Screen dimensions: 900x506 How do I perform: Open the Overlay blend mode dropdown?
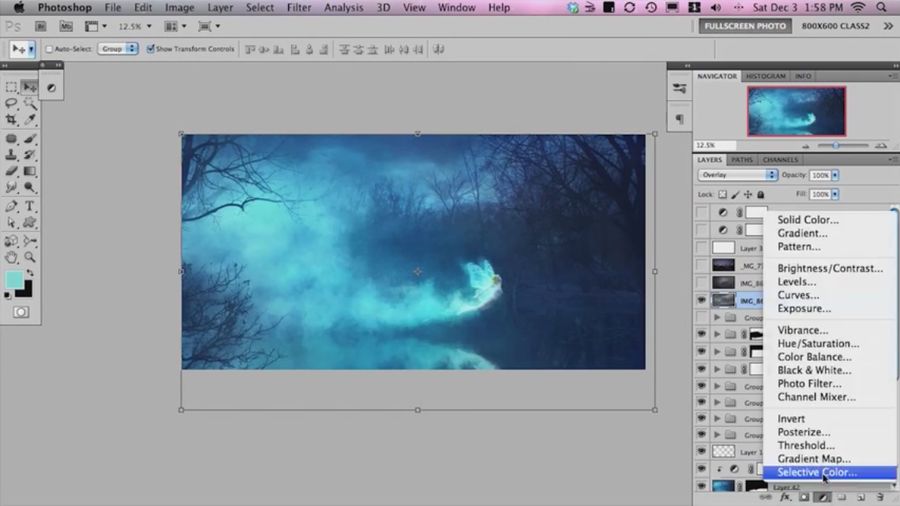tap(738, 175)
